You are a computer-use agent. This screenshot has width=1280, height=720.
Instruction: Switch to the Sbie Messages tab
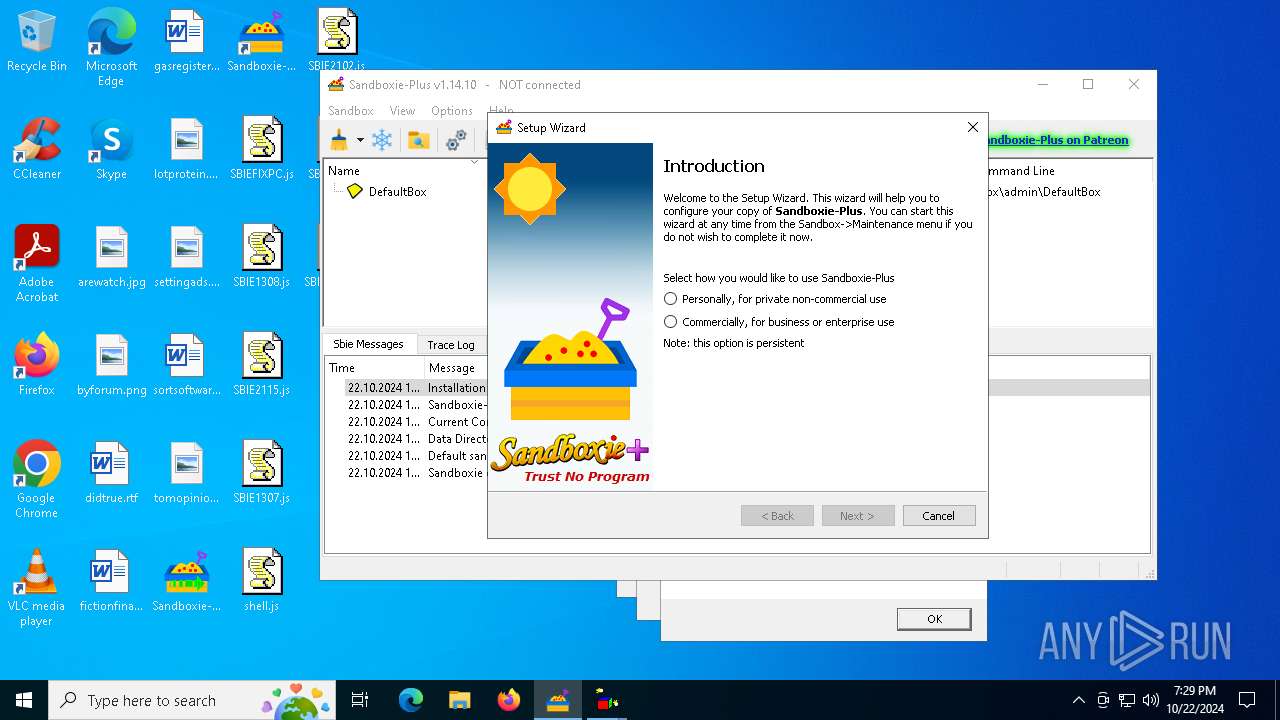pos(368,344)
